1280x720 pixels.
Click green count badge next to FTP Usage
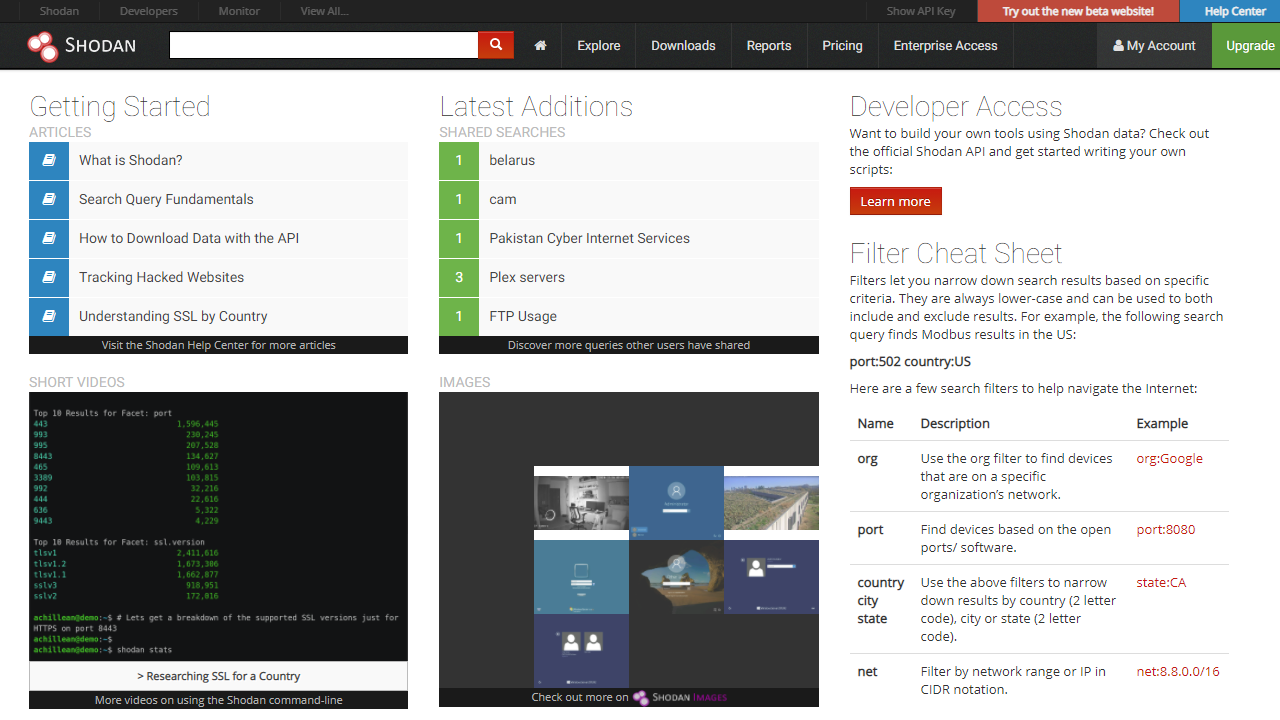click(x=459, y=316)
